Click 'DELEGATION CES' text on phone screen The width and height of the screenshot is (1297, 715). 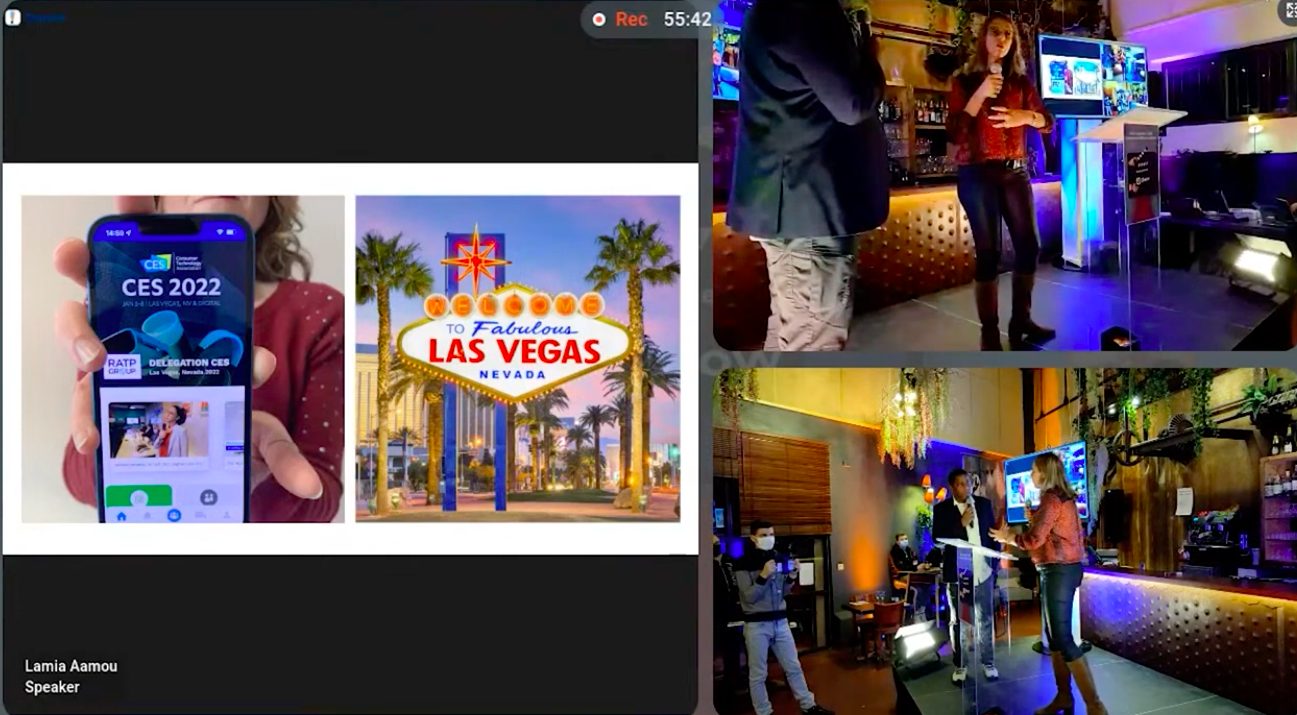click(x=188, y=361)
